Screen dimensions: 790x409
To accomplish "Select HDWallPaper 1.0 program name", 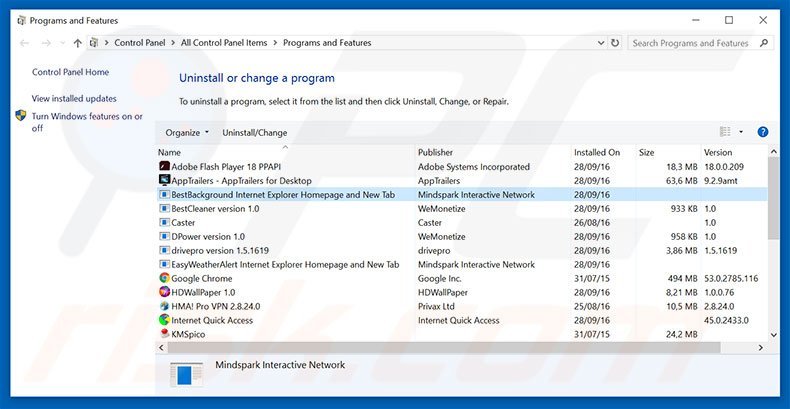I will (203, 292).
